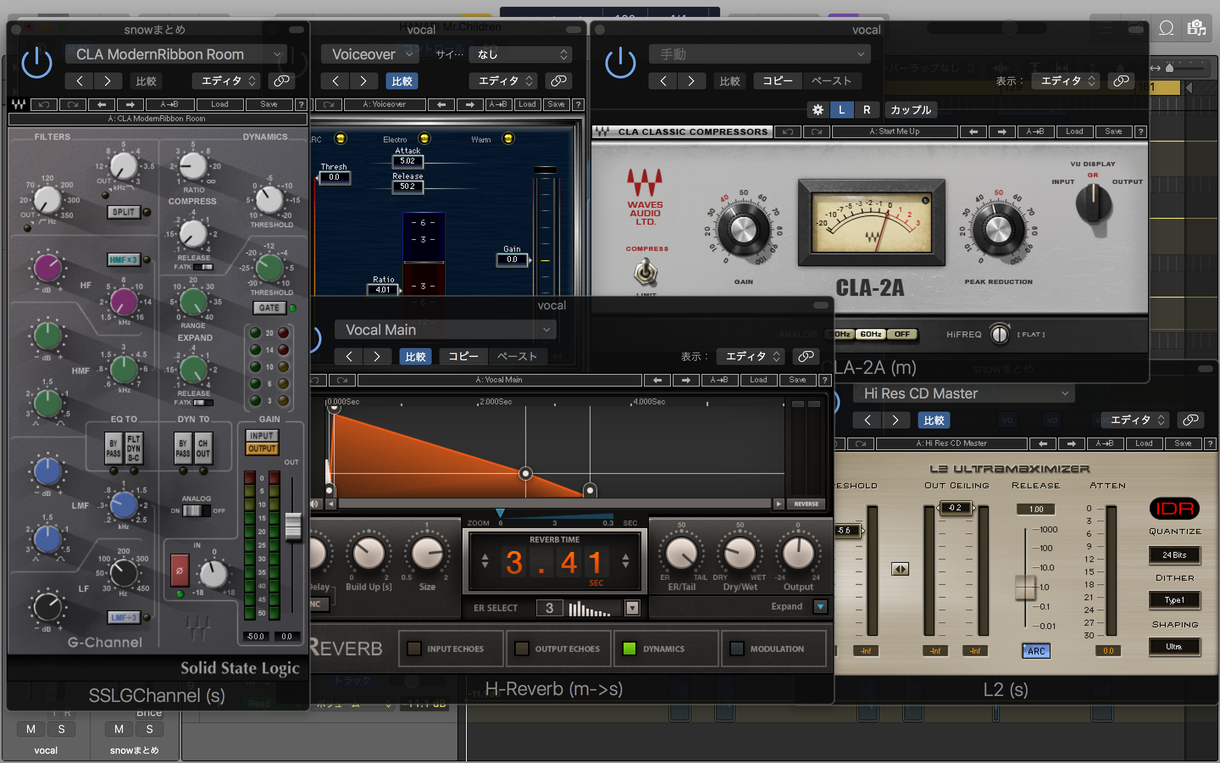Open the gear settings in the CLA-2A header
Screen dimensions: 1220x763
click(x=818, y=110)
